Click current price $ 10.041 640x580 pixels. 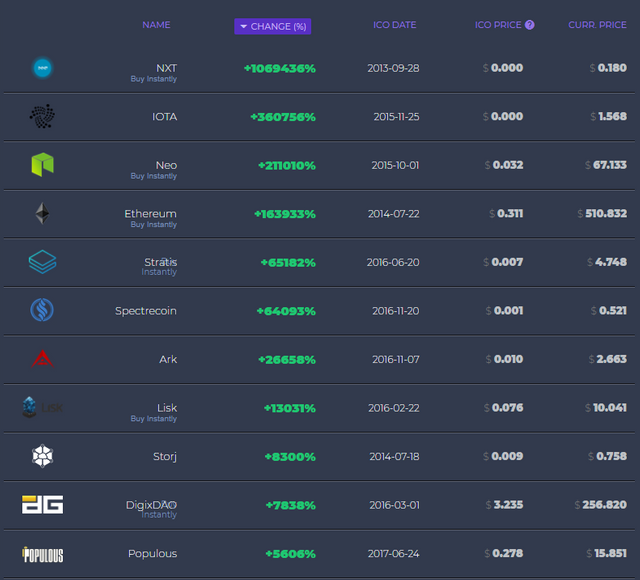[x=606, y=408]
